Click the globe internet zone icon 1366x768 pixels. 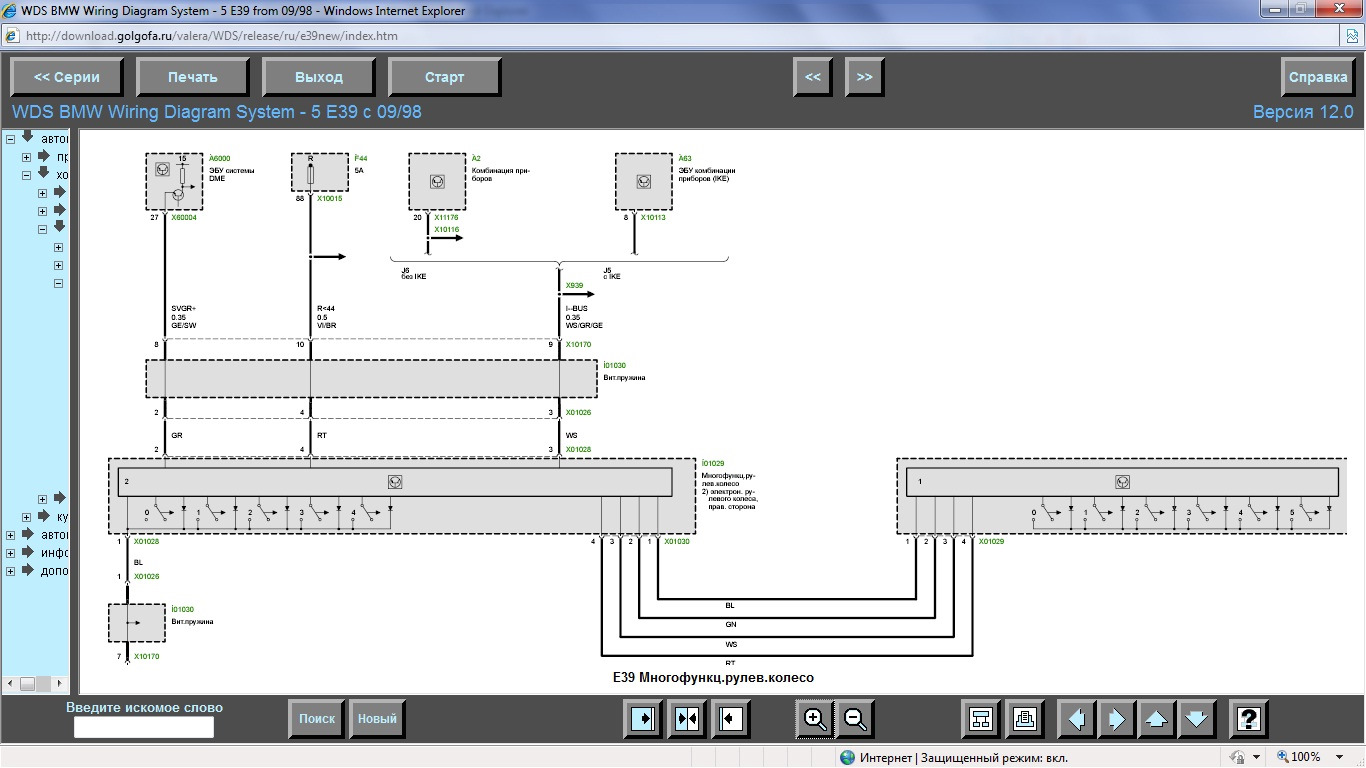pyautogui.click(x=848, y=758)
